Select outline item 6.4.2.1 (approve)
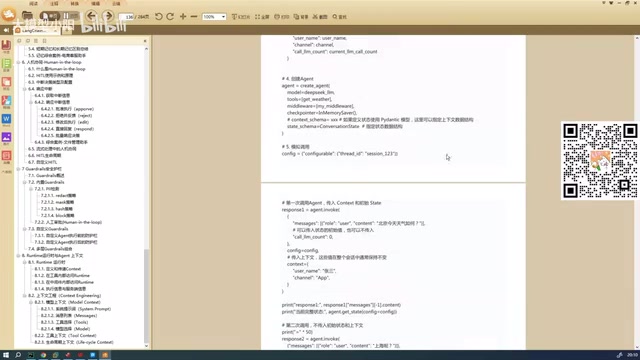This screenshot has height=360, width=640. [67, 109]
